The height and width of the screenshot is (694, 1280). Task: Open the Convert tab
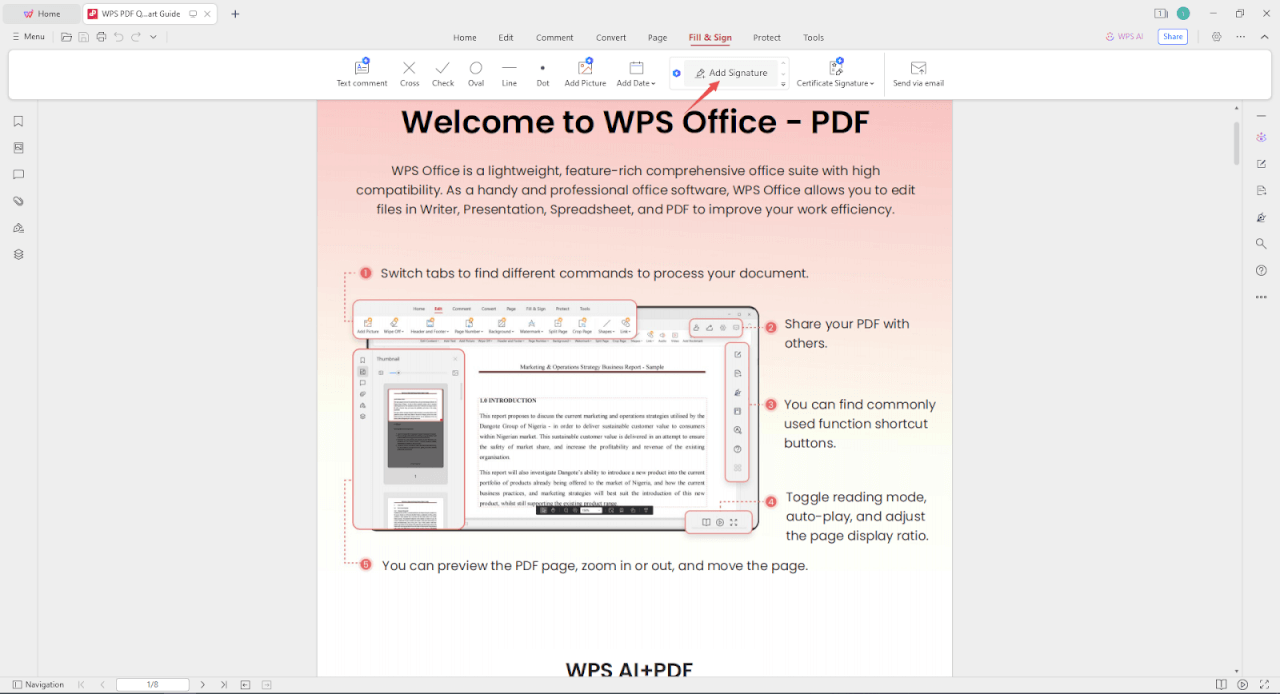(x=611, y=38)
